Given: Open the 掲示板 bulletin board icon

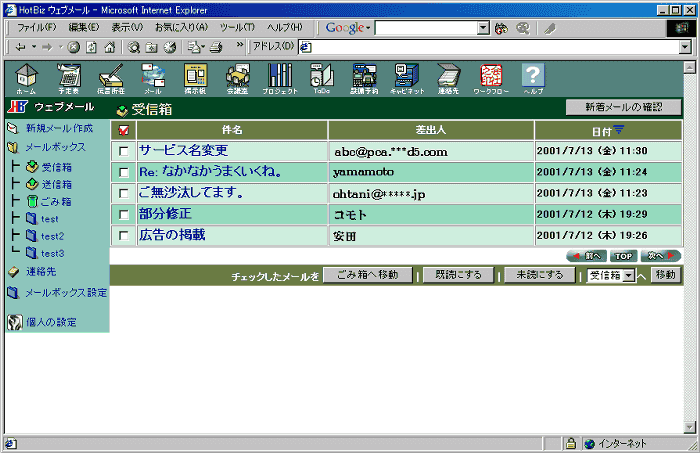Looking at the screenshot, I should (195, 78).
